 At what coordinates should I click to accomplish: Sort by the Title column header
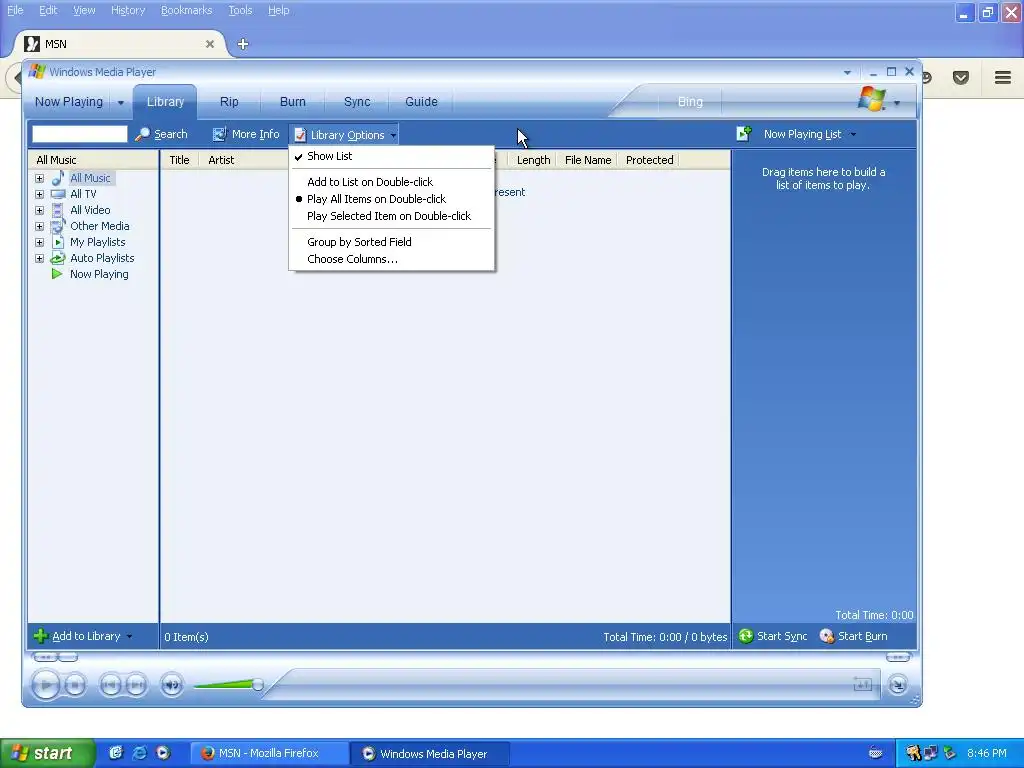(179, 160)
